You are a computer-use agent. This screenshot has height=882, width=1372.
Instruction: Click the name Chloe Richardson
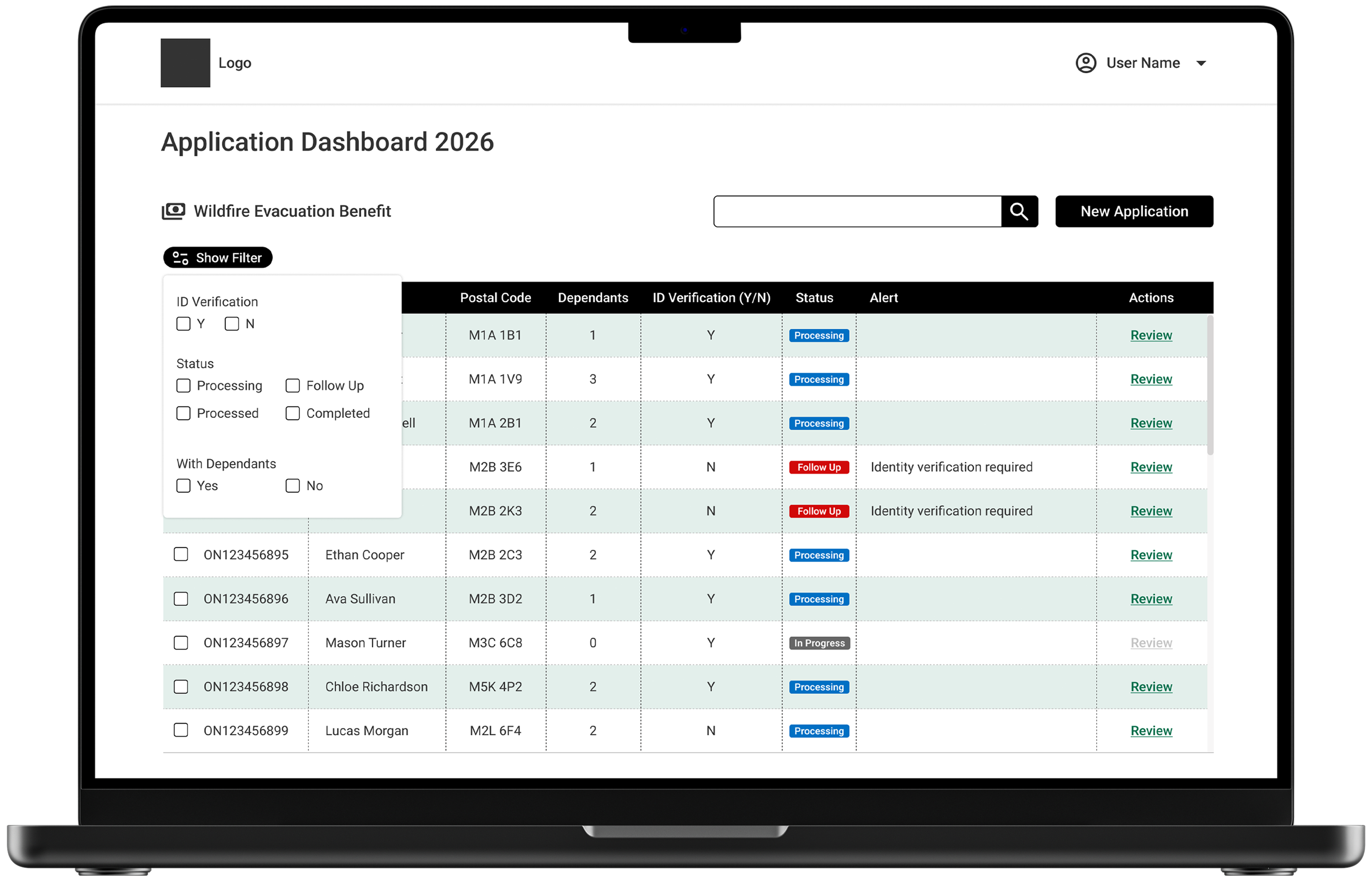tap(376, 687)
